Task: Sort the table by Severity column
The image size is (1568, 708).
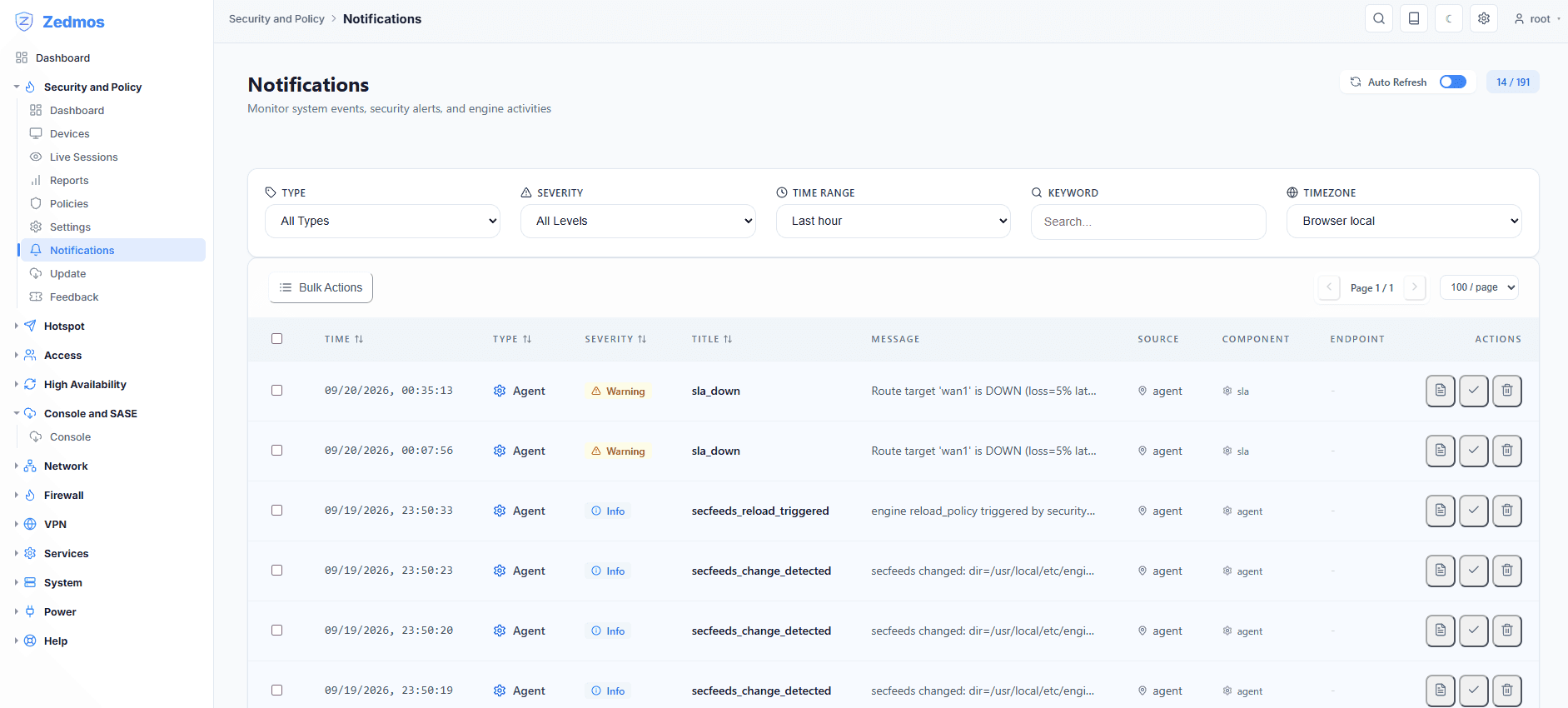Action: [x=615, y=339]
